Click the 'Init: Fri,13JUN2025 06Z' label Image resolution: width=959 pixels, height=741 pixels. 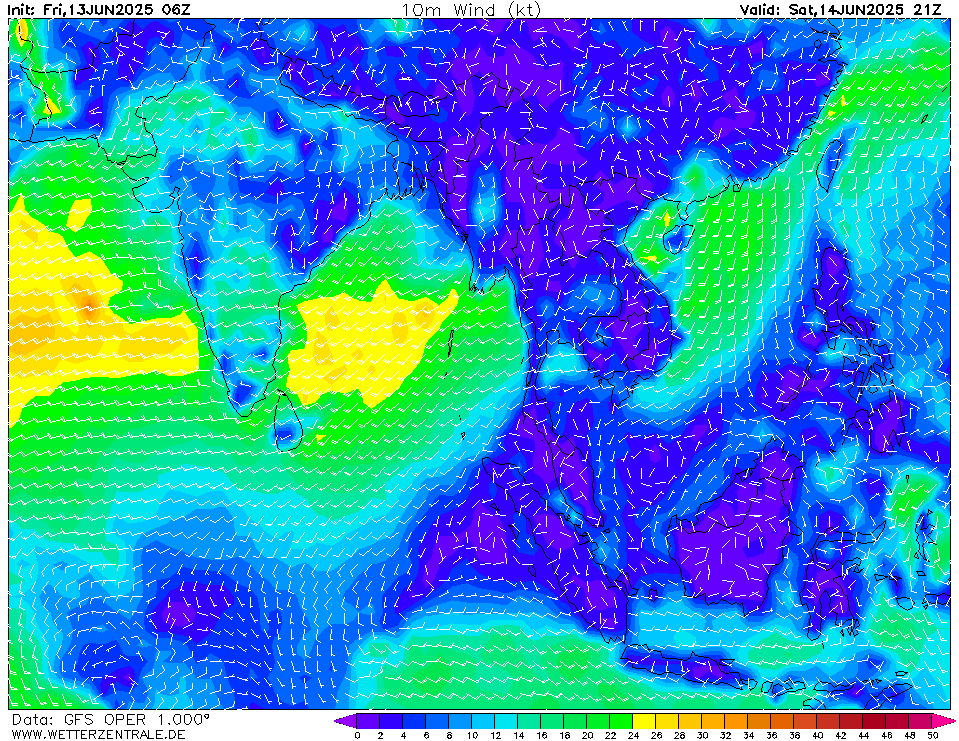click(x=99, y=10)
